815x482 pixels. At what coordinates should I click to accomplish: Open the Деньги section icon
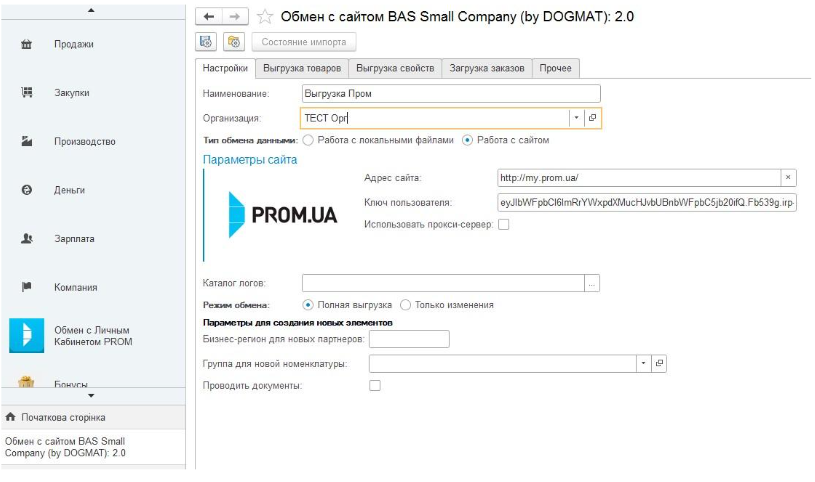click(27, 190)
